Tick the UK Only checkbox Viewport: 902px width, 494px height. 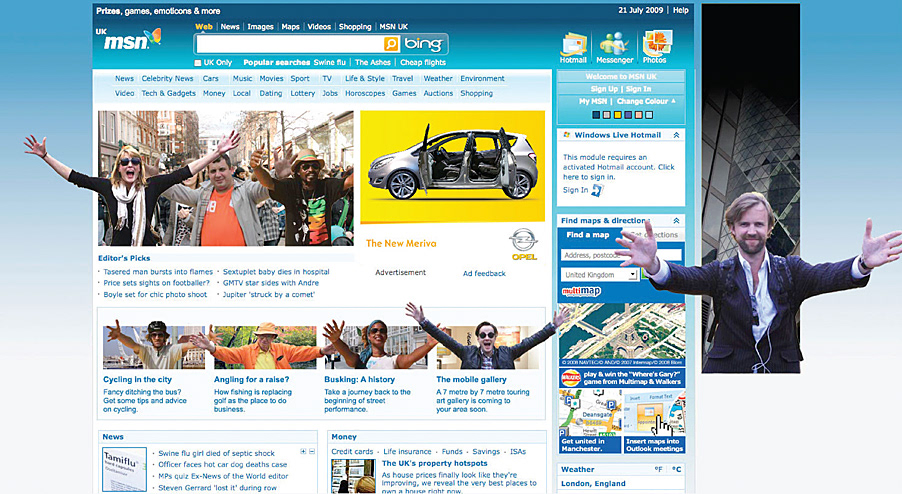point(197,63)
